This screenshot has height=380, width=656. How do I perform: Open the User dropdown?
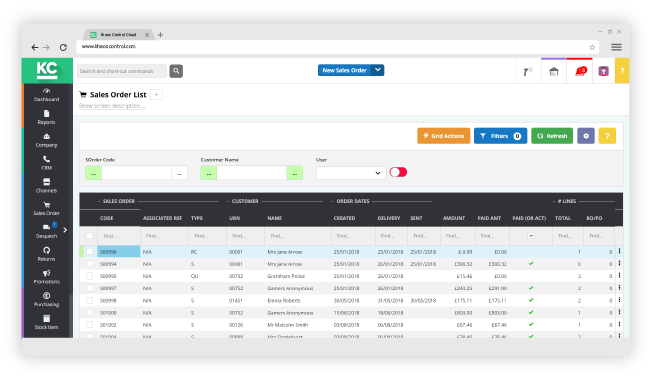pyautogui.click(x=351, y=173)
